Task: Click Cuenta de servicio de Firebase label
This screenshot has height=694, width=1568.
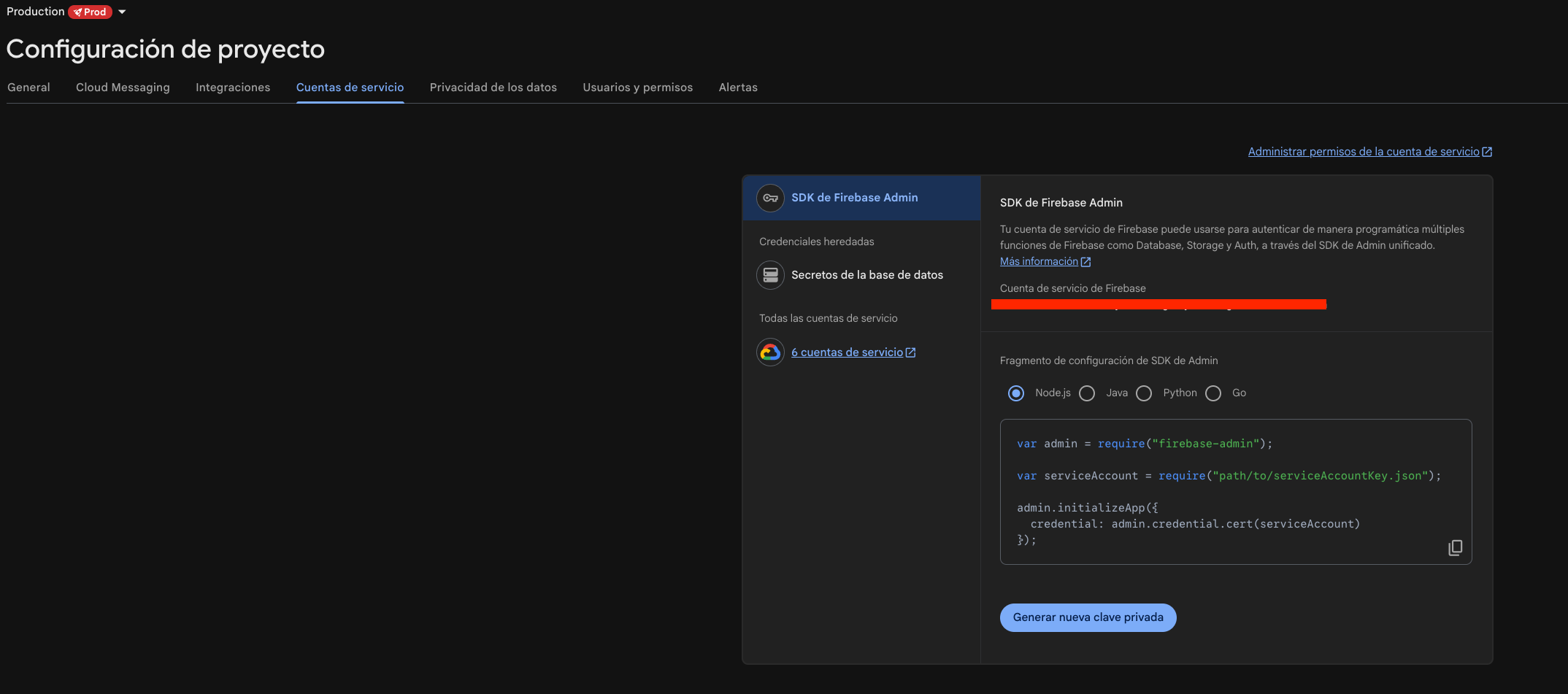Action: (1073, 288)
